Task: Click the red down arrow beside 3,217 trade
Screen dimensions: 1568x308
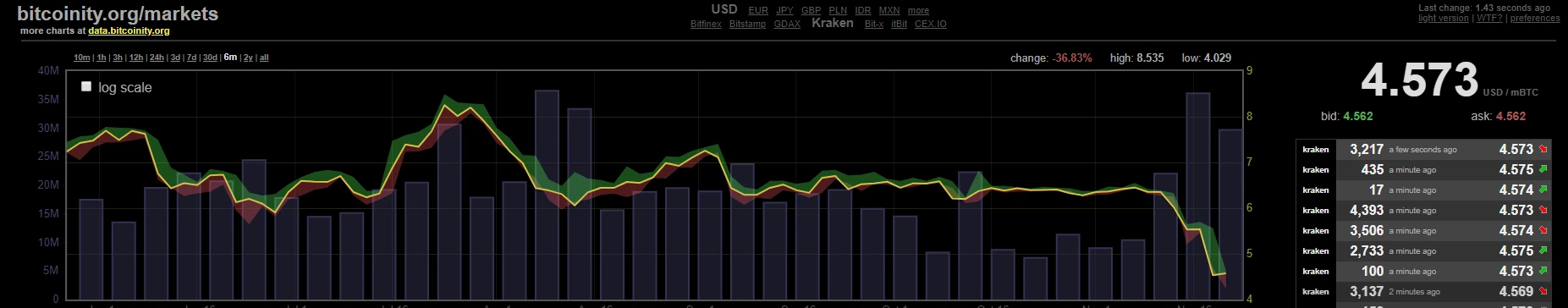Action: pos(1543,149)
